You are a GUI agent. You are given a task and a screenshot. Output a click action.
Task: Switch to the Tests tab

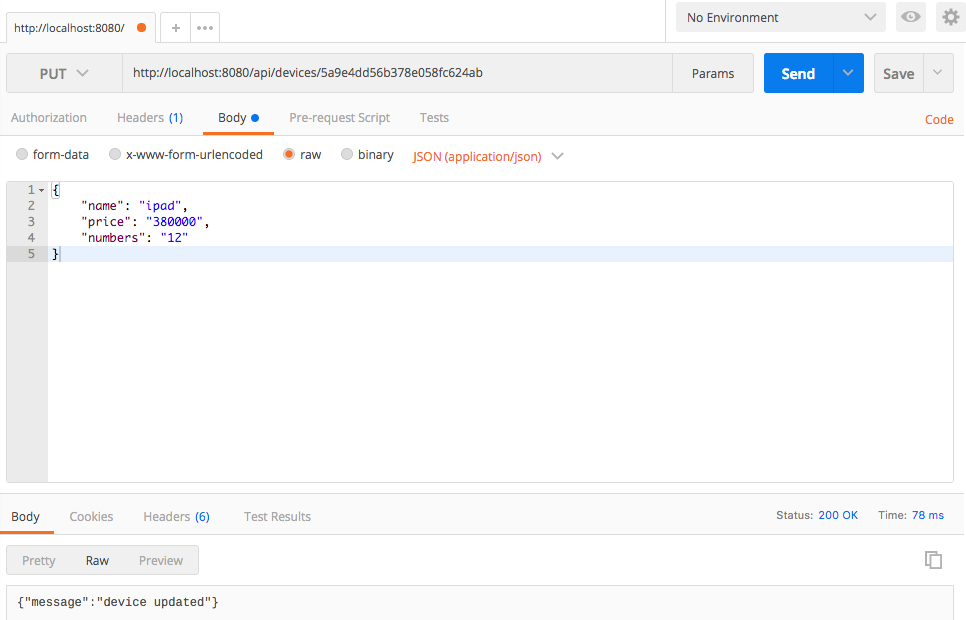(434, 118)
